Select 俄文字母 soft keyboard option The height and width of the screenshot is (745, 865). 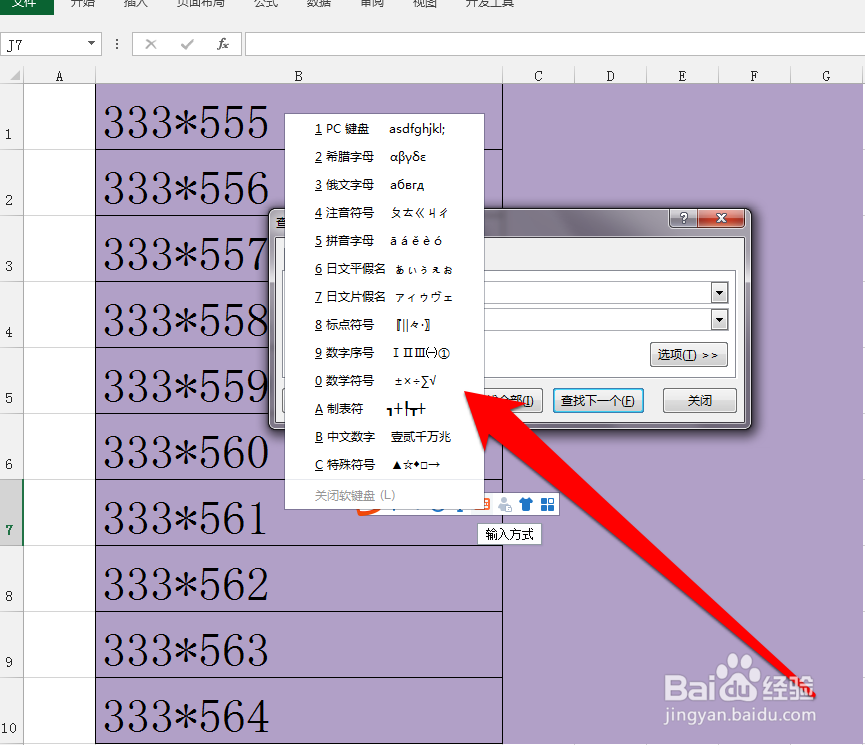384,185
